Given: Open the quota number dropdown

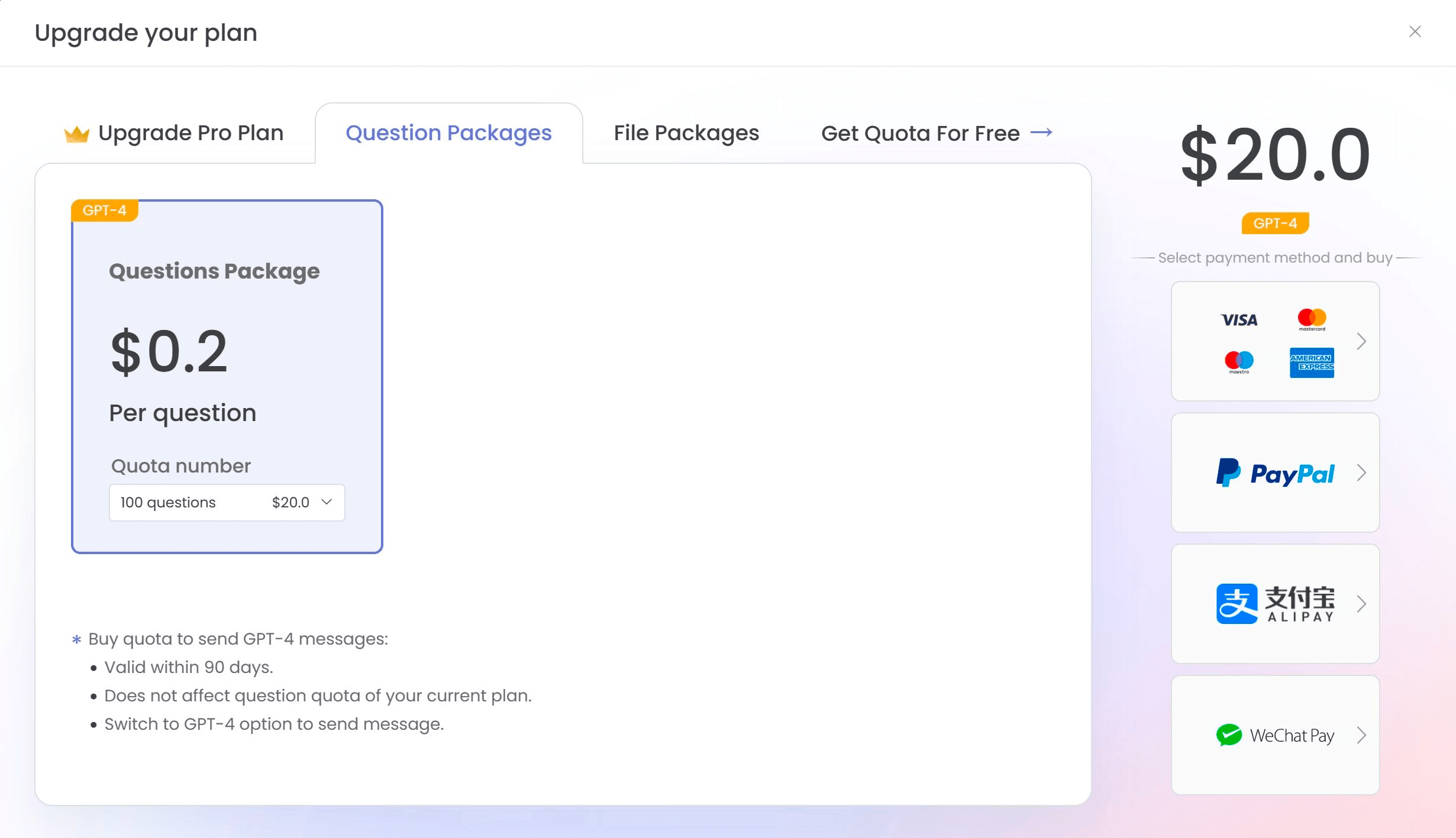Looking at the screenshot, I should 227,503.
